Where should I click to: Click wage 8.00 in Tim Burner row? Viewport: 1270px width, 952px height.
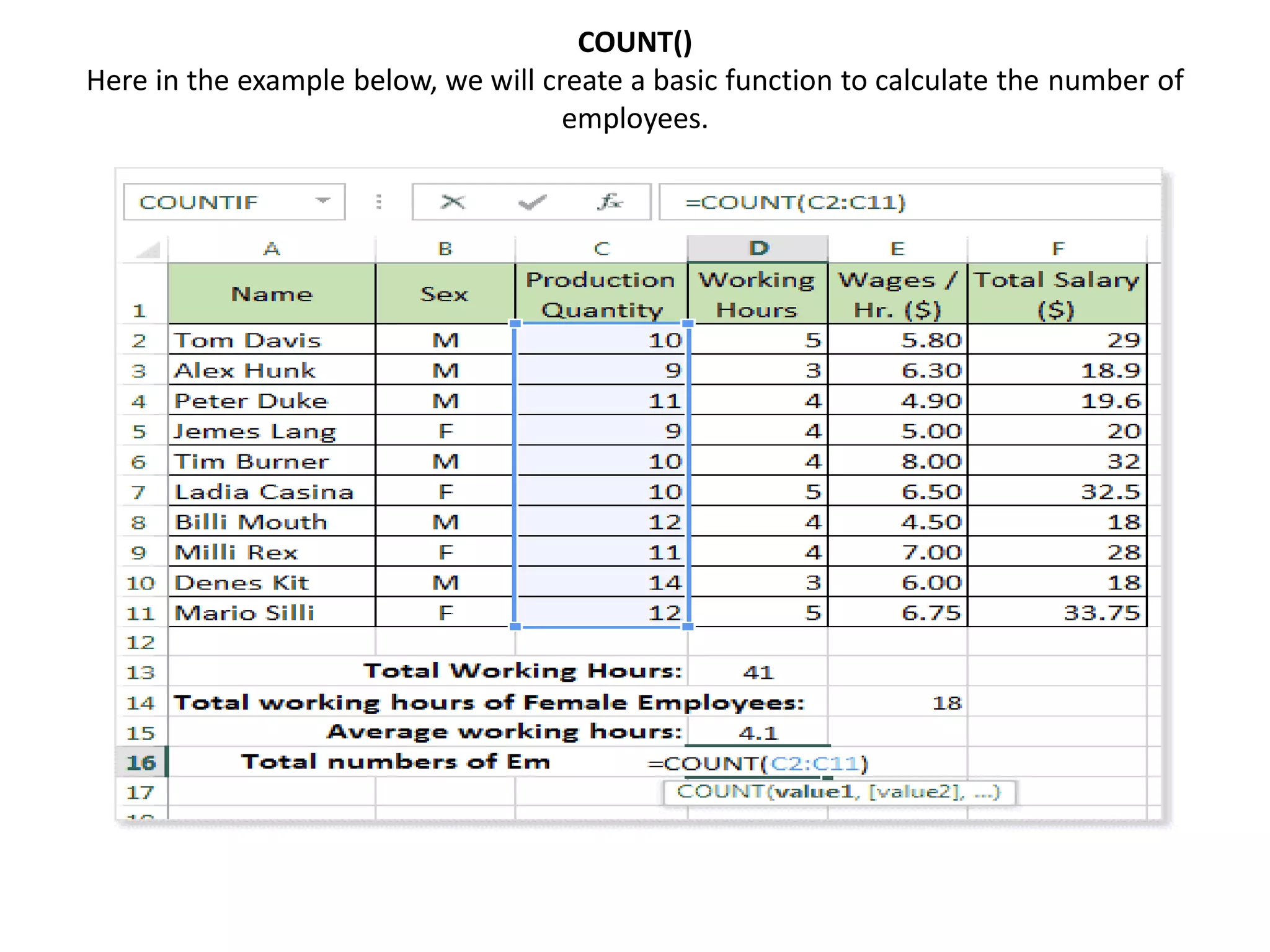click(x=897, y=461)
